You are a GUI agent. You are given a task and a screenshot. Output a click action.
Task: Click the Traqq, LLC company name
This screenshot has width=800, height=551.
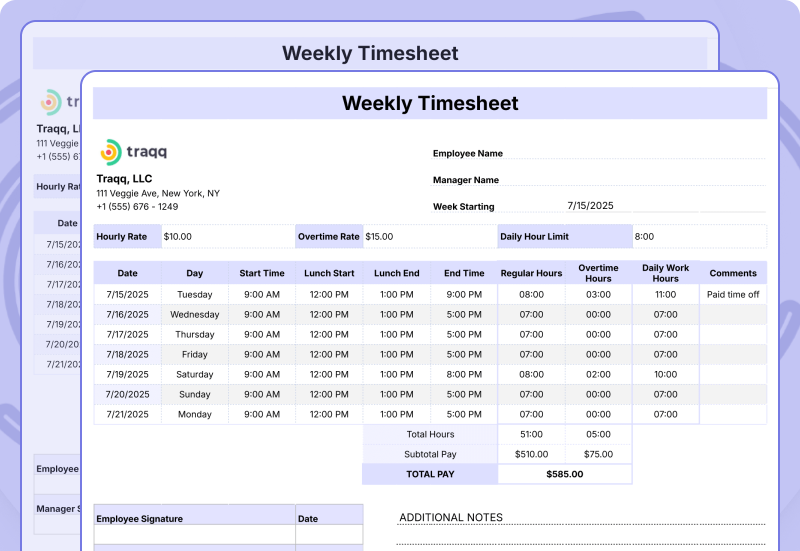pos(124,179)
